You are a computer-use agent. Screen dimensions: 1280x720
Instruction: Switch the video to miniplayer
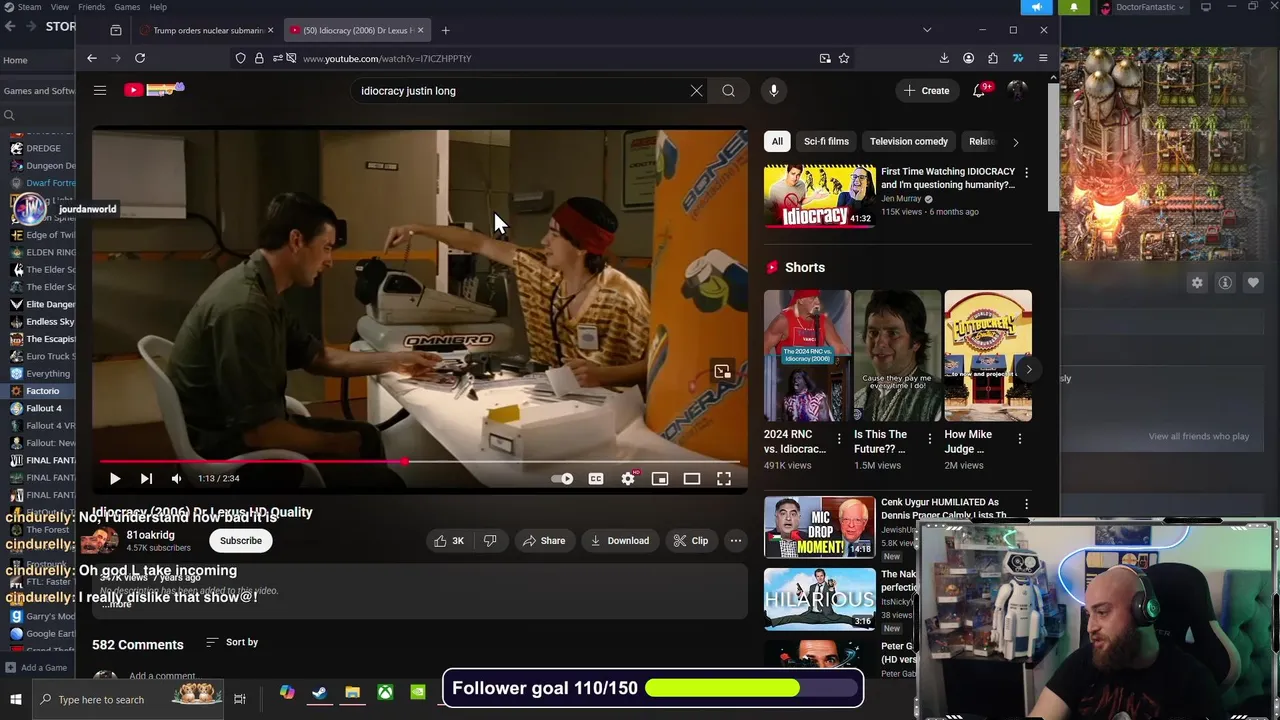pos(660,479)
